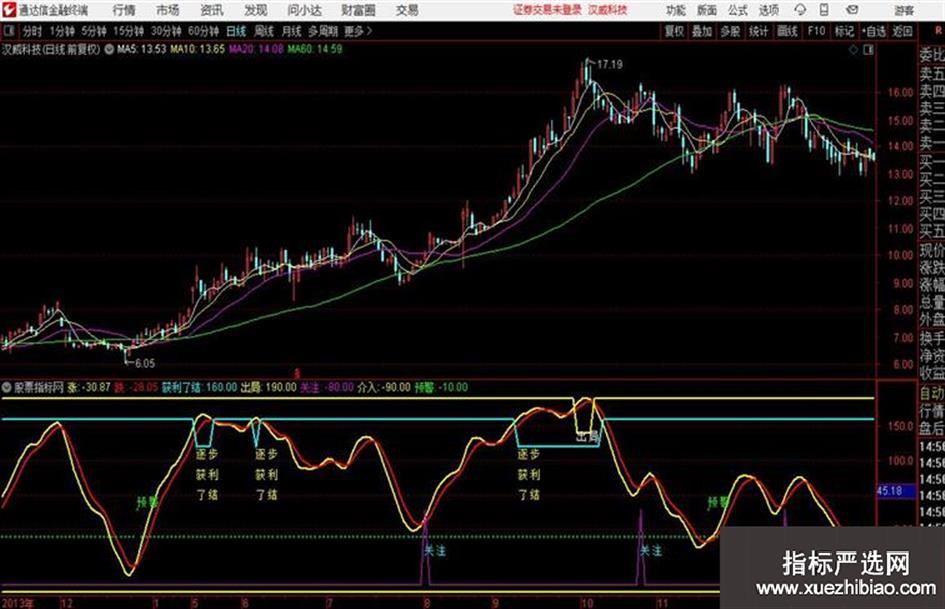Switch to the 5分钟 period tab
Screen dimensions: 945x609
[93, 31]
